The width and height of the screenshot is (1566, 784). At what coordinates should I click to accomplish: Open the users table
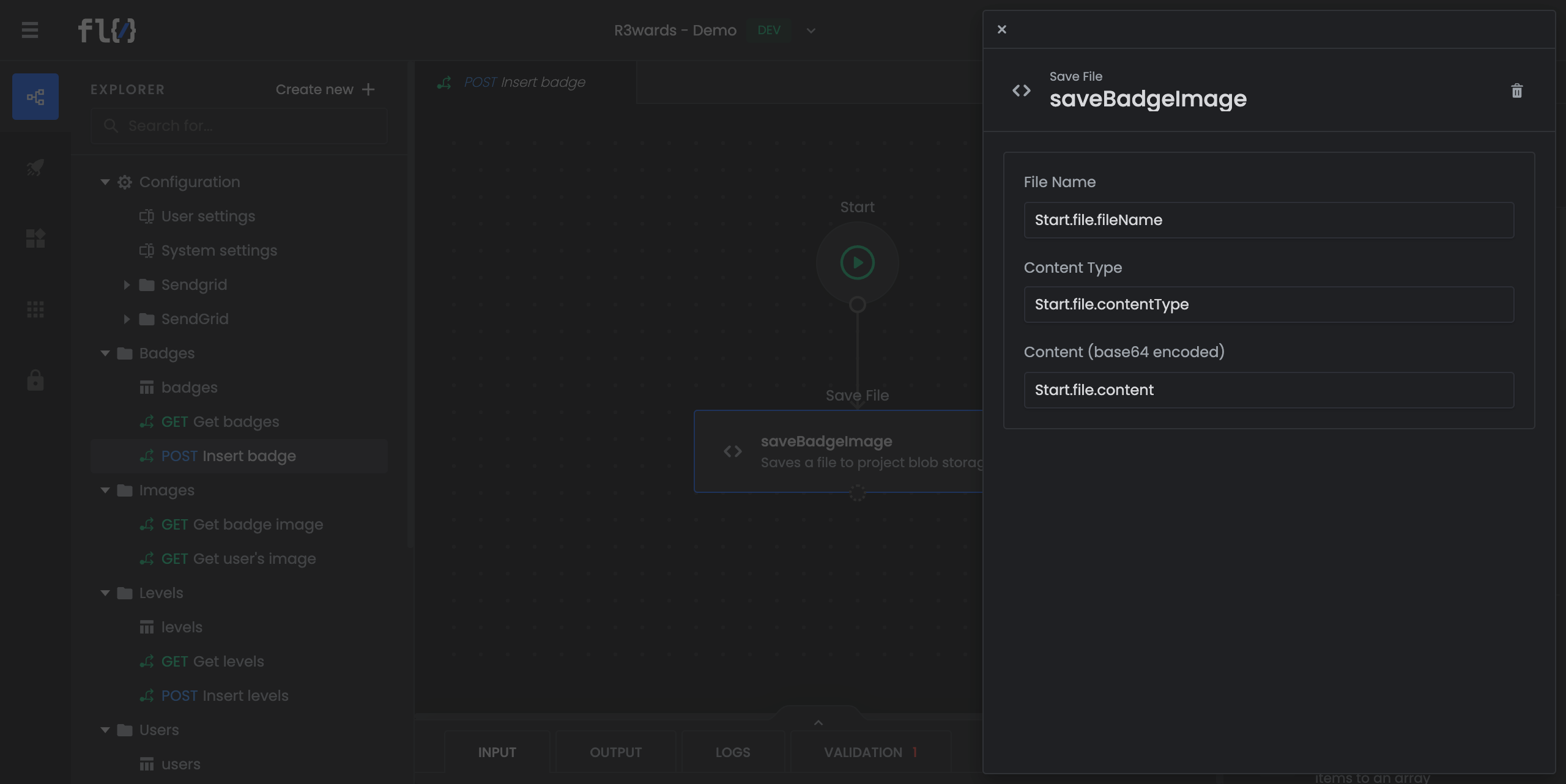coord(180,764)
